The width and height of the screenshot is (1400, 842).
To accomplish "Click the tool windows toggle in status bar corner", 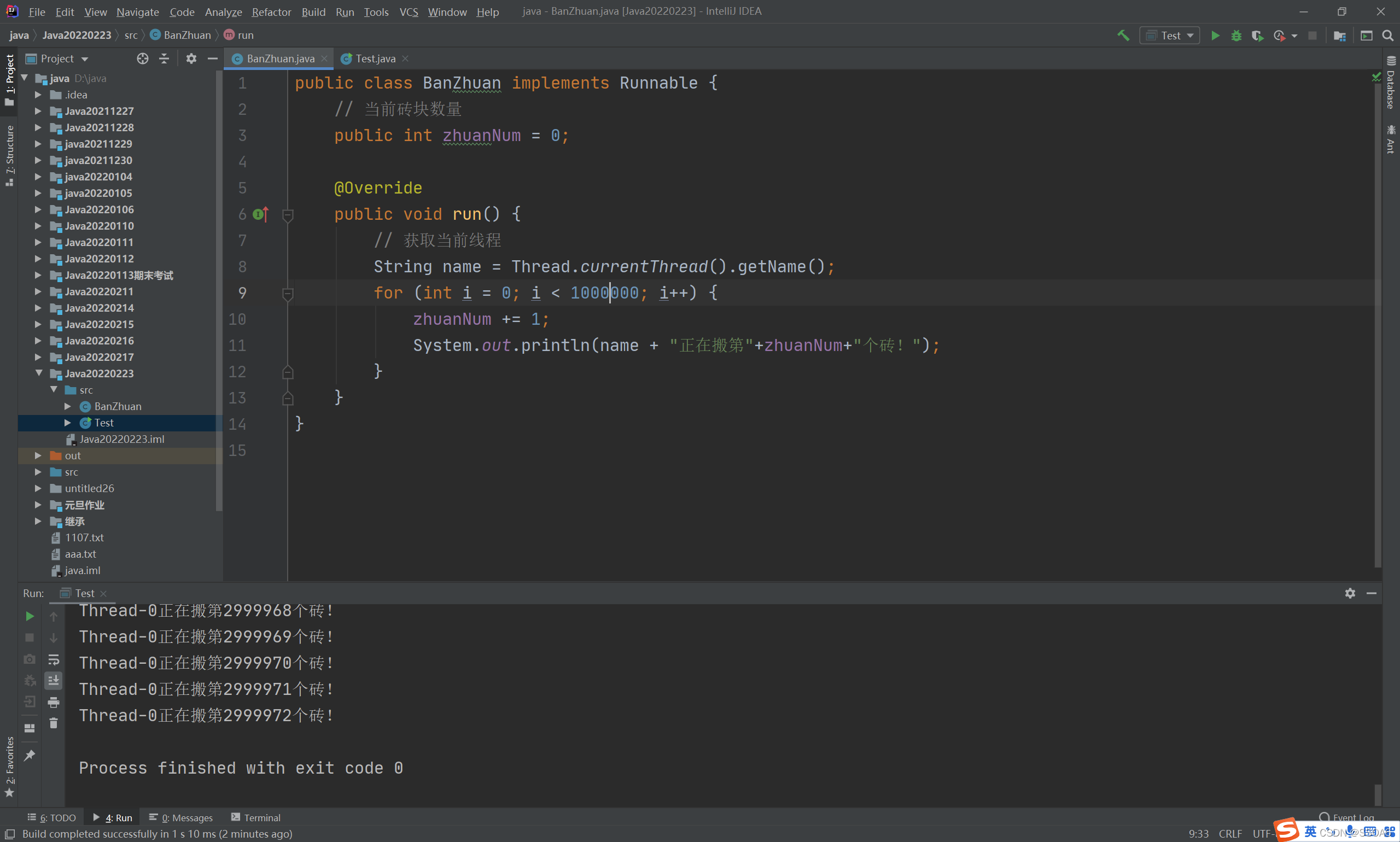I will [x=10, y=833].
